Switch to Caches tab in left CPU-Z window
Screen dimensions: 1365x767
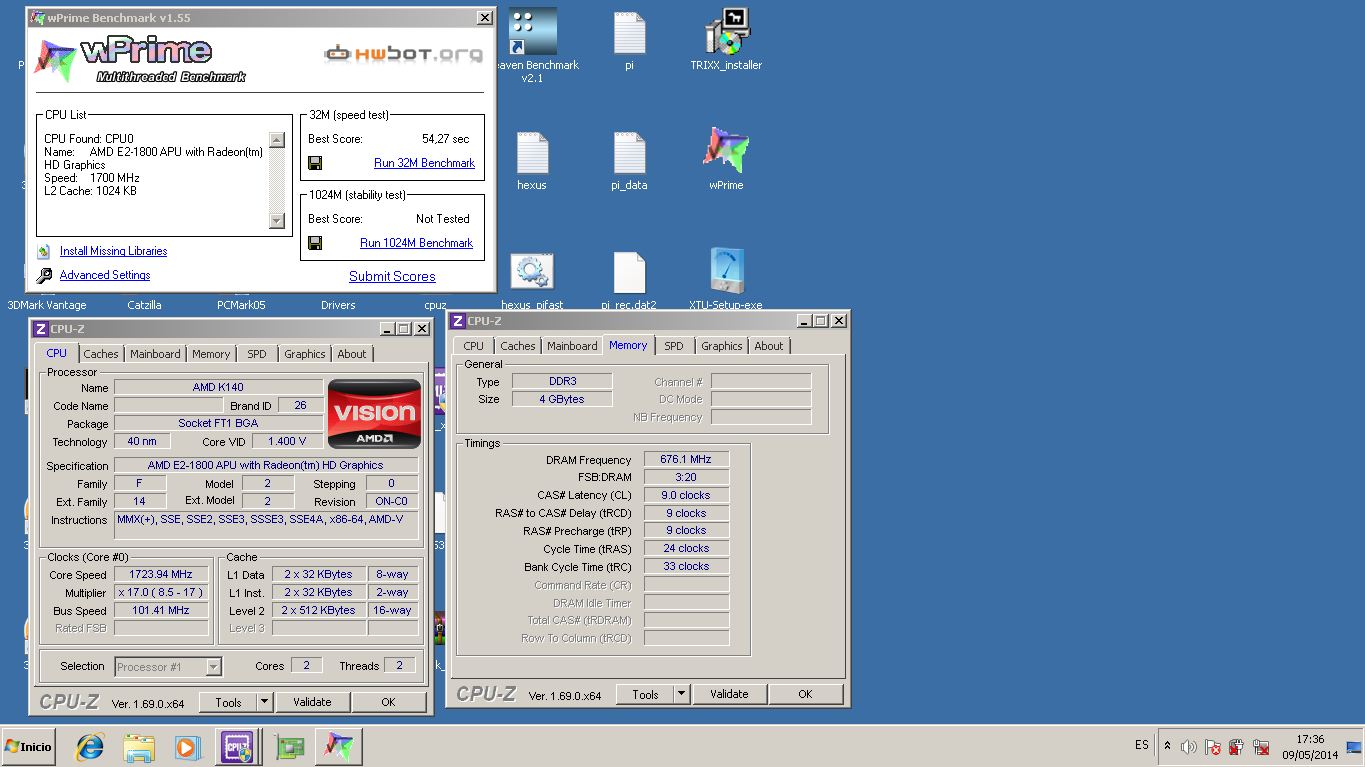point(101,354)
